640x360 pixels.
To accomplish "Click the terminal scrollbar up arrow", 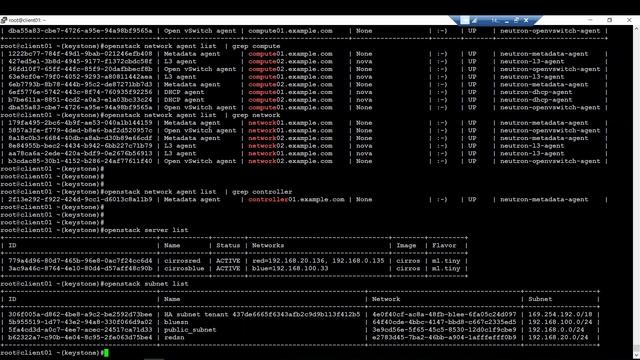I will (636, 29).
